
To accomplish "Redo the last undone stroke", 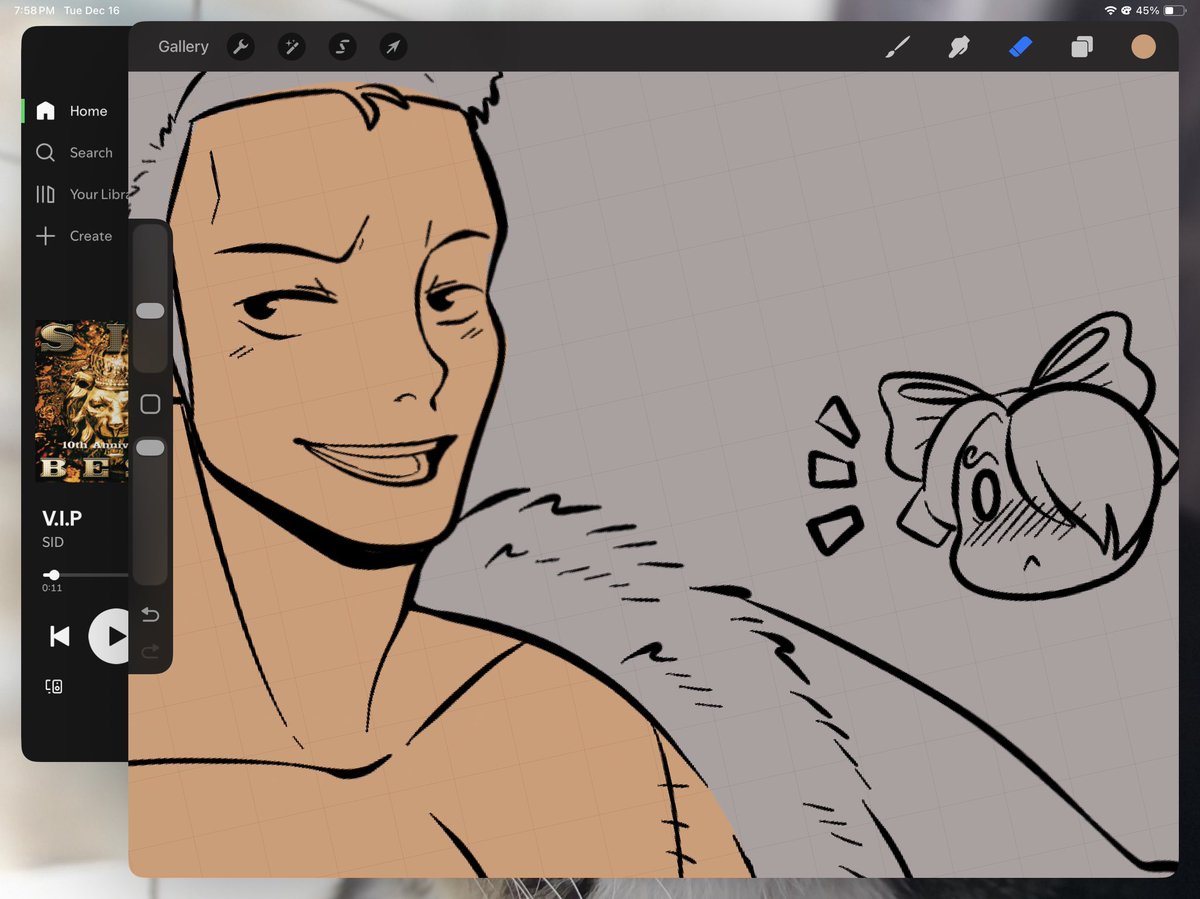I will 150,652.
